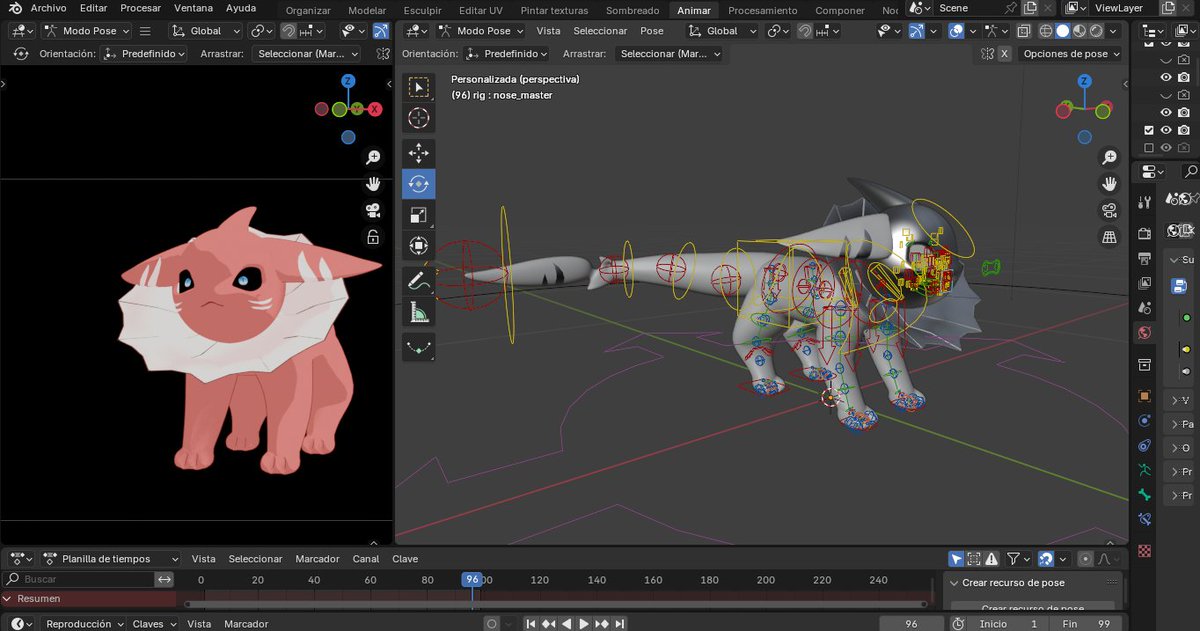Open the Archivo menu
1200x631 pixels.
pos(48,8)
